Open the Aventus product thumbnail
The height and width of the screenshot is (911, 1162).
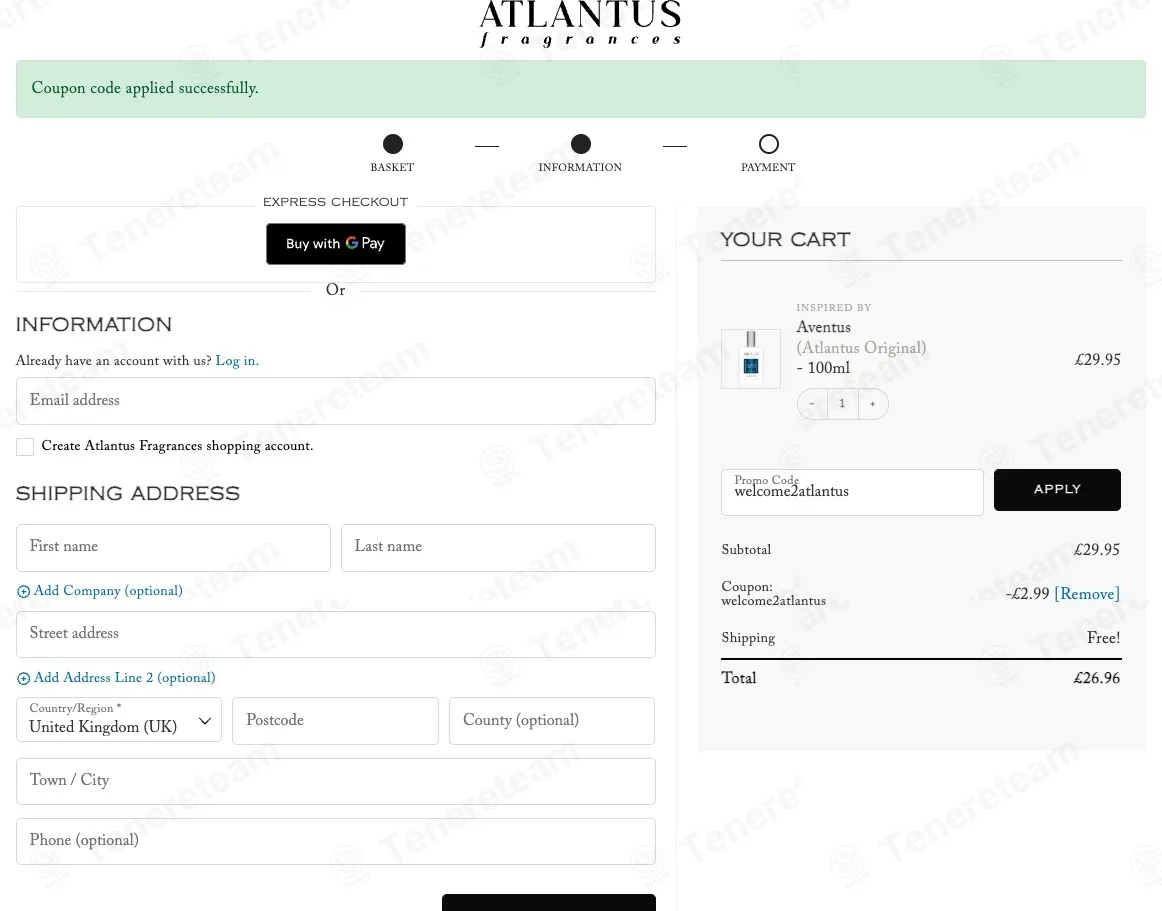pyautogui.click(x=751, y=359)
